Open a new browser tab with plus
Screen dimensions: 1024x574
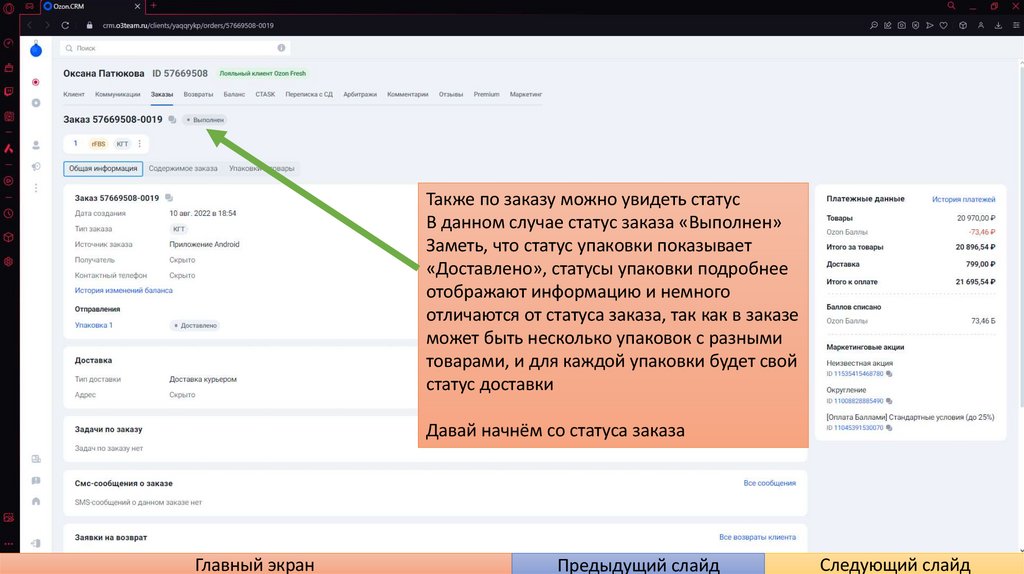click(153, 6)
